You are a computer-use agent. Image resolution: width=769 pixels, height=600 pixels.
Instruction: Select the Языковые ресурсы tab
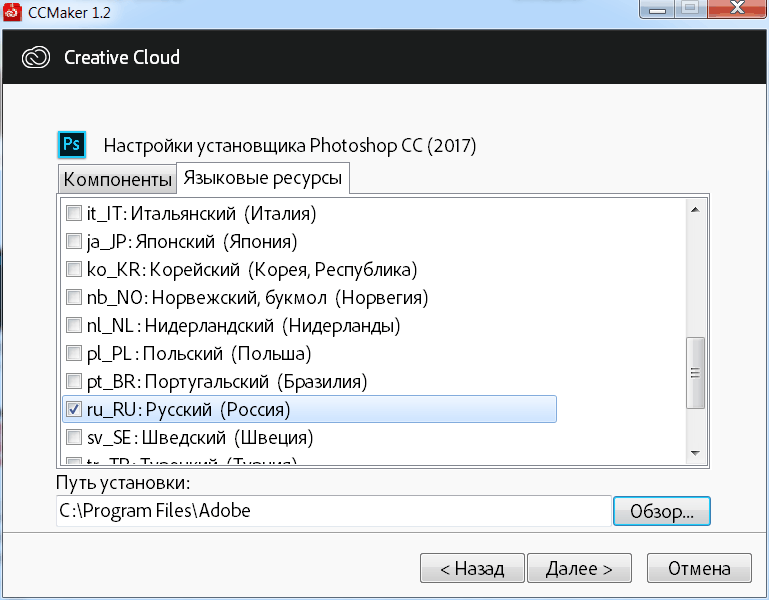coord(263,178)
